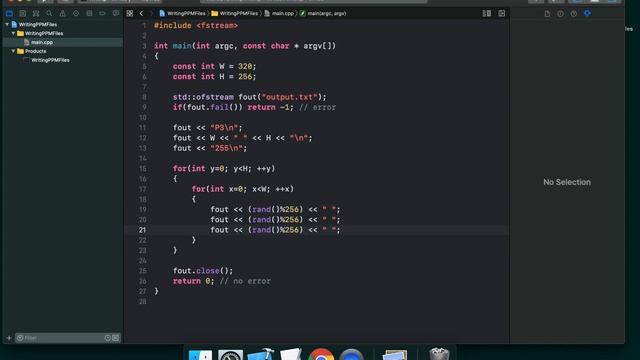The height and width of the screenshot is (360, 640).
Task: Collapse the WritingPPMFiles project root
Action: [x=7, y=24]
